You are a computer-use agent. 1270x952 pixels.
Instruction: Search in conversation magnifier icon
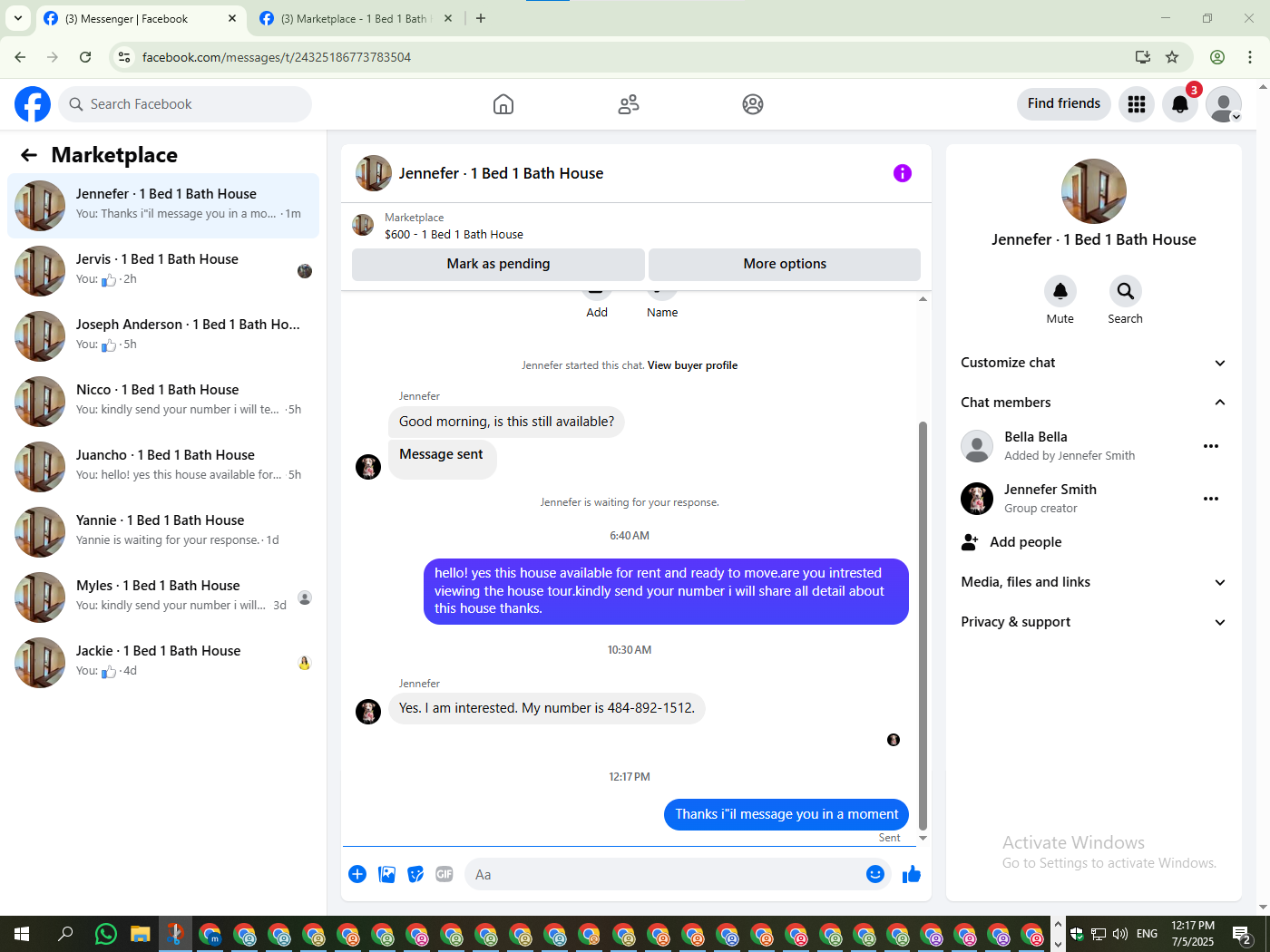(x=1125, y=291)
